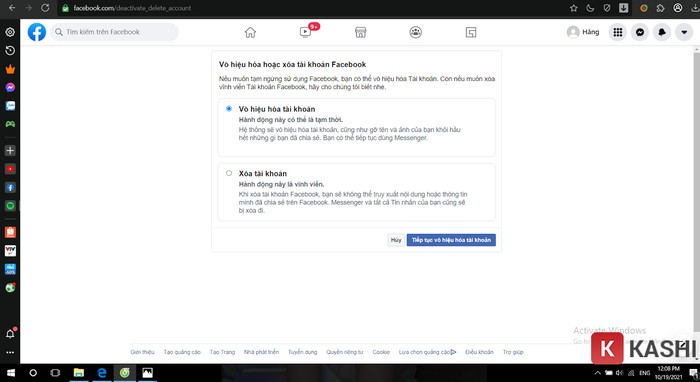Viewport: 700px width, 382px height.
Task: Select the Vô hiệu hóa tài khoản radio
Action: [x=229, y=108]
